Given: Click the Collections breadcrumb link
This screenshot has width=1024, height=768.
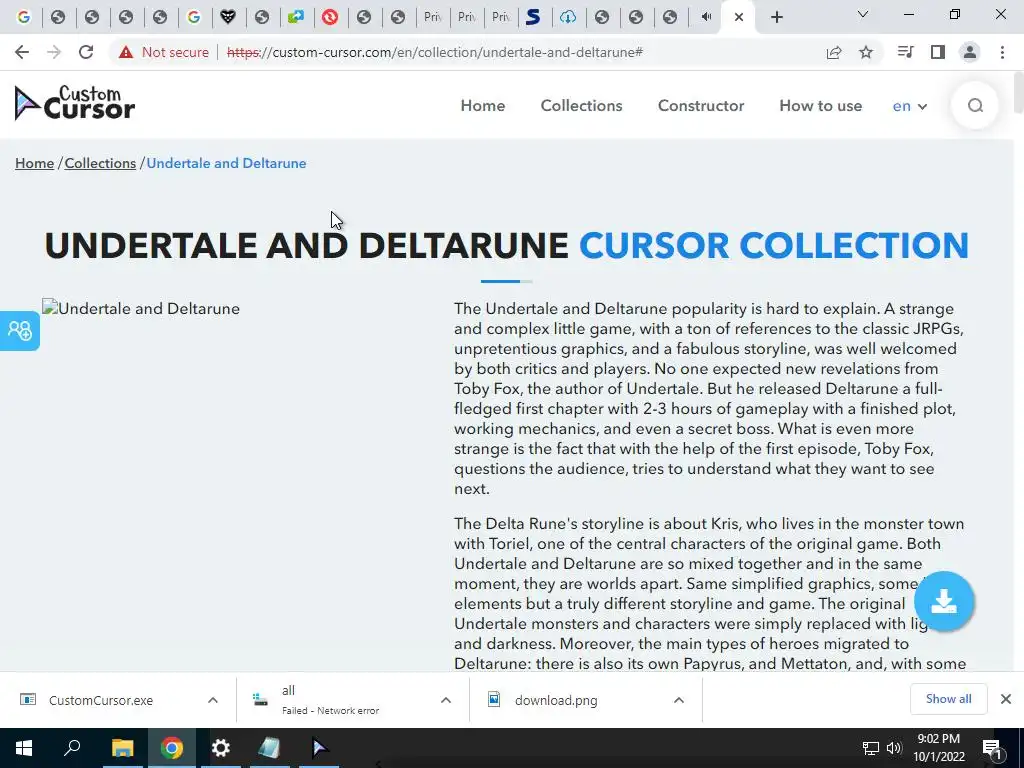Looking at the screenshot, I should point(100,163).
